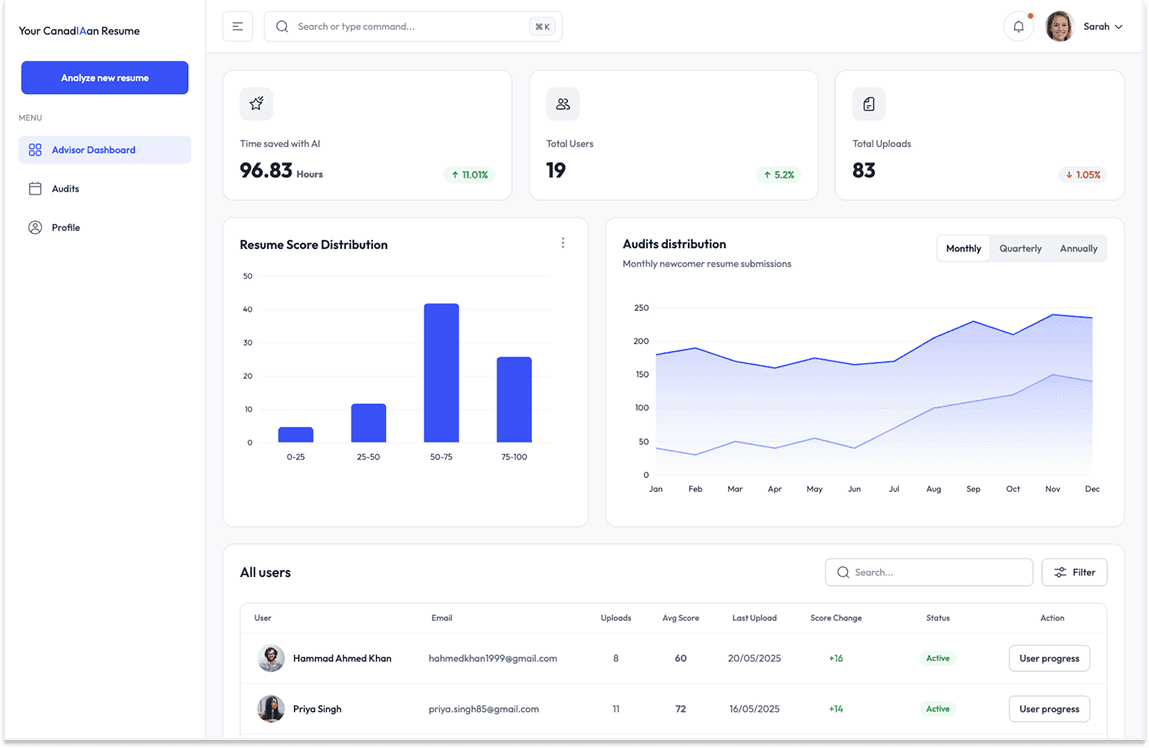Click the Analyze new resume button
This screenshot has height=748, width=1149.
click(105, 78)
